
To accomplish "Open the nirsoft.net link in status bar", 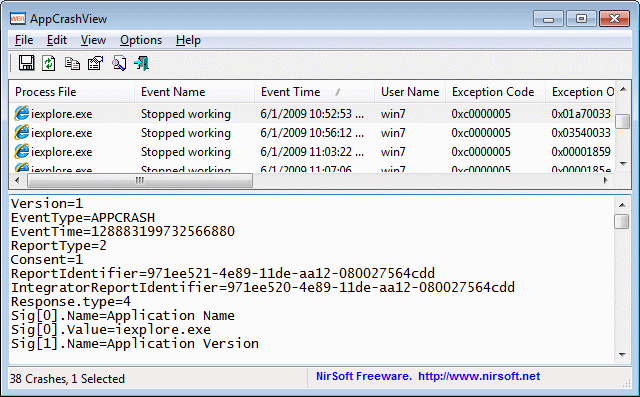I will click(479, 376).
